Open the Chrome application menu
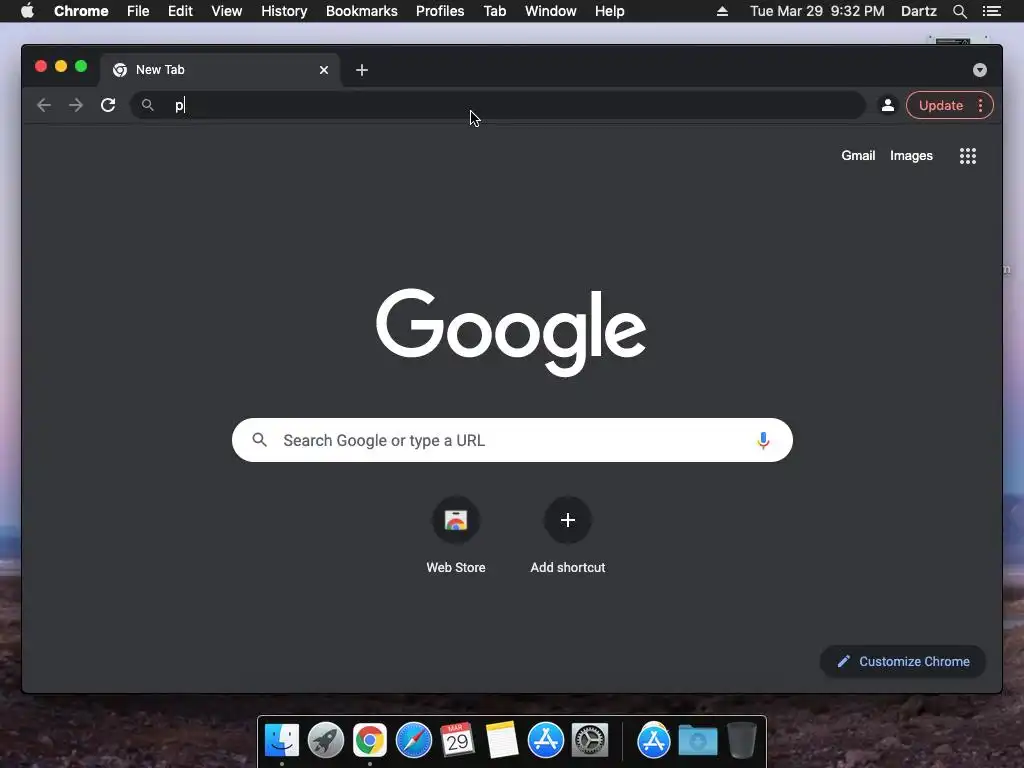Viewport: 1024px width, 768px height. point(81,11)
